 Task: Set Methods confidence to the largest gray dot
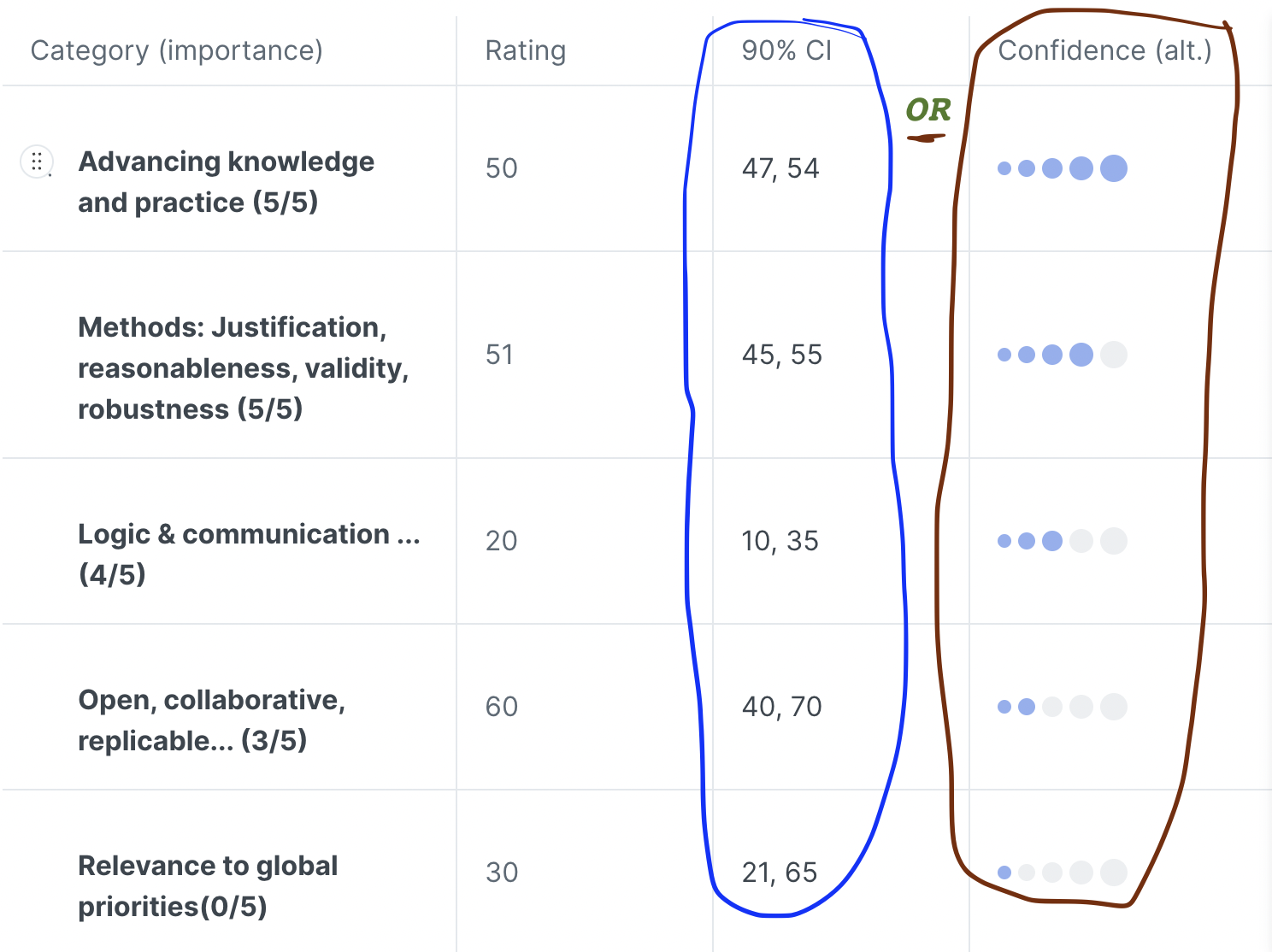(x=1113, y=355)
